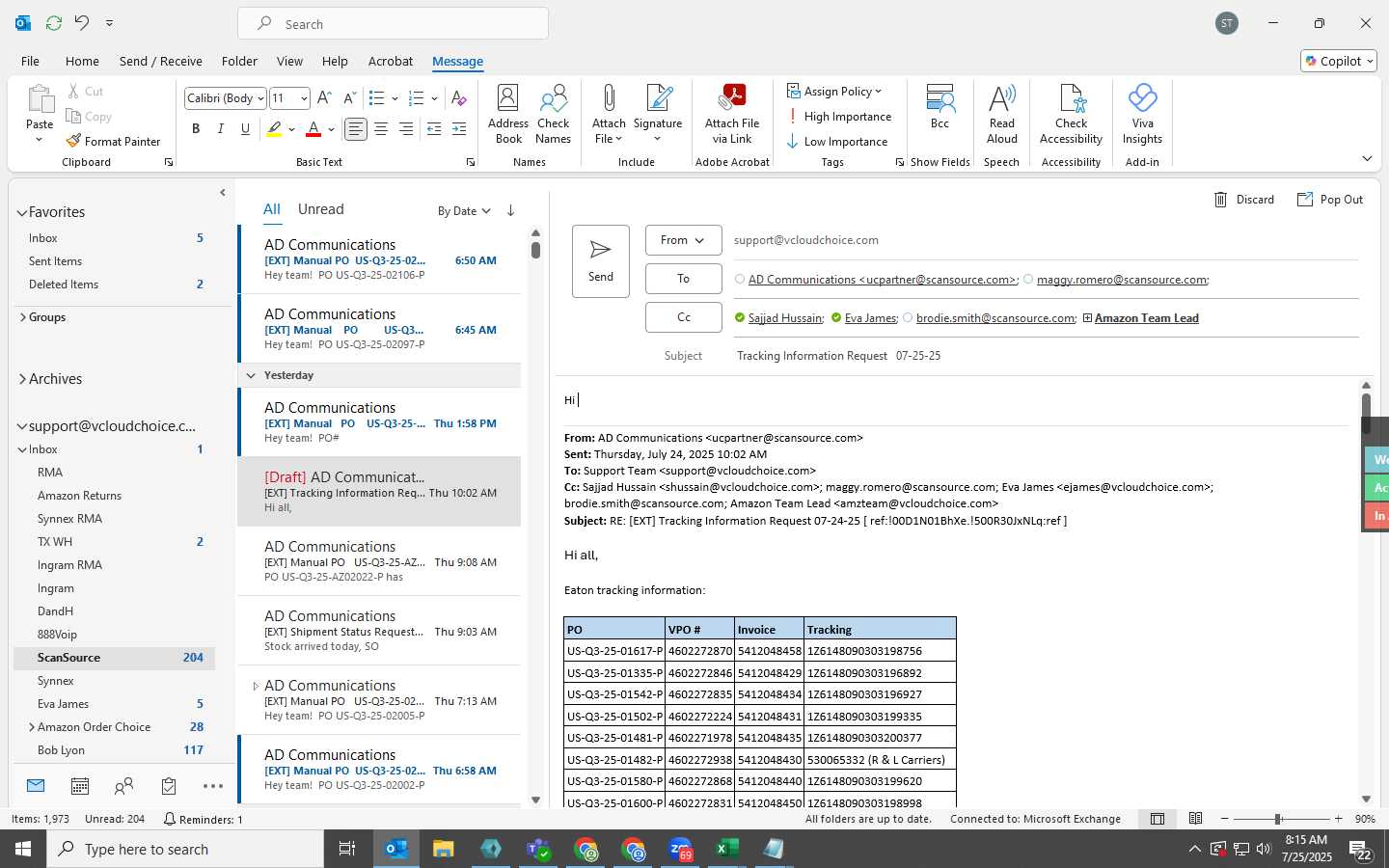
Task: Open the Acrobat ribbon tab
Action: tap(391, 61)
